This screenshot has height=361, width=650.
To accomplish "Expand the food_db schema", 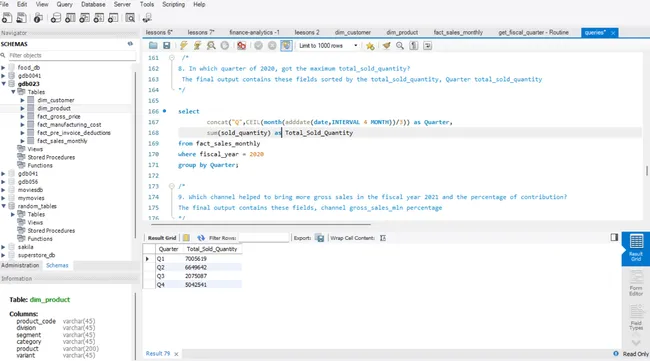I will [3, 68].
